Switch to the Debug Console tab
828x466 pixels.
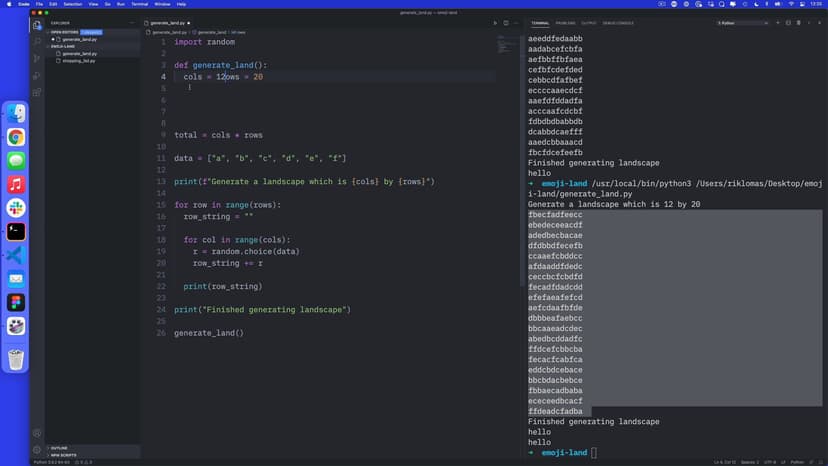pyautogui.click(x=620, y=22)
